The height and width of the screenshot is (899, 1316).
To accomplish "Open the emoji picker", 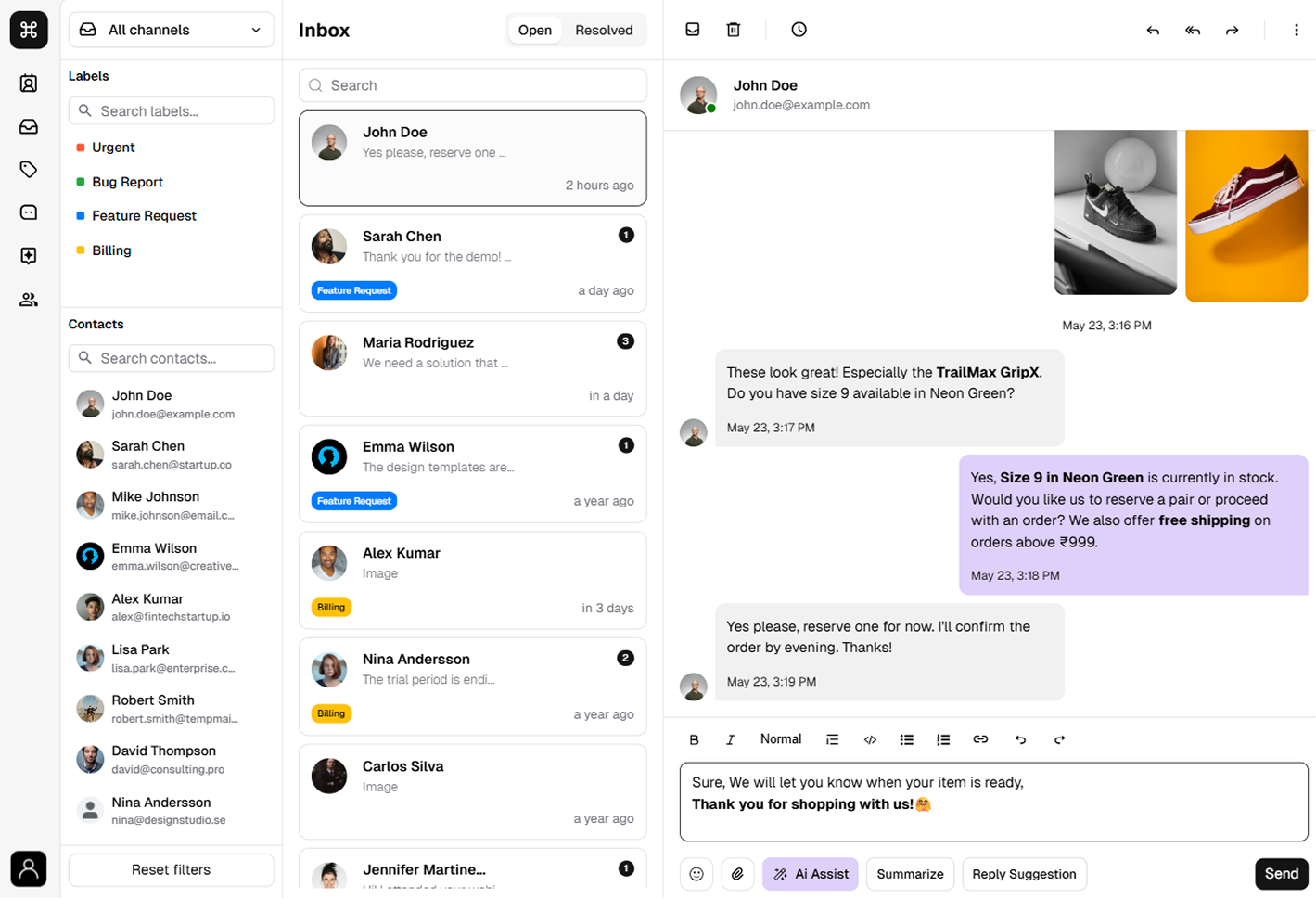I will tap(696, 874).
